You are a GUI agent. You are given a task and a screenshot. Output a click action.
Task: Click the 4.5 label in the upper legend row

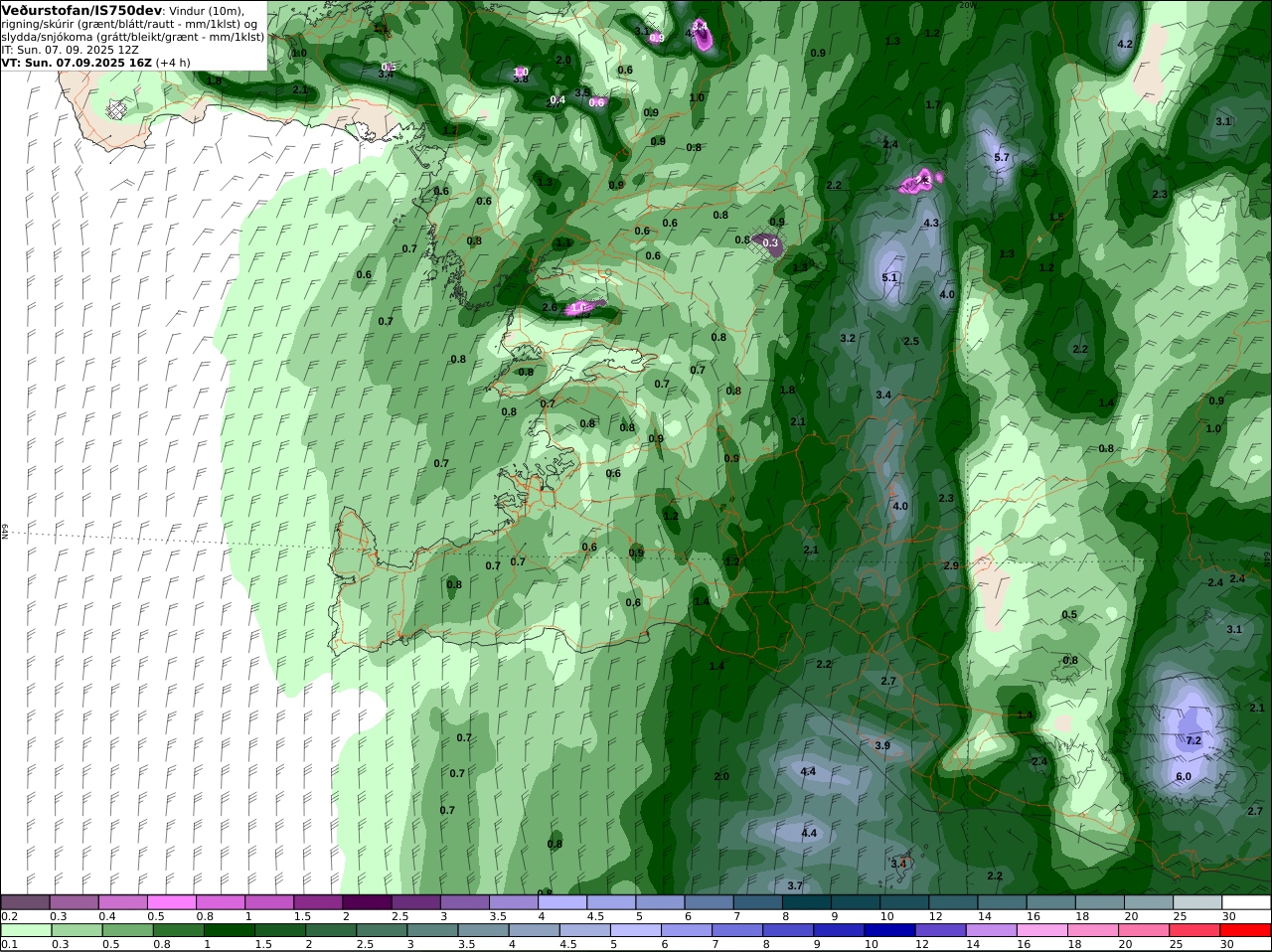point(596,916)
